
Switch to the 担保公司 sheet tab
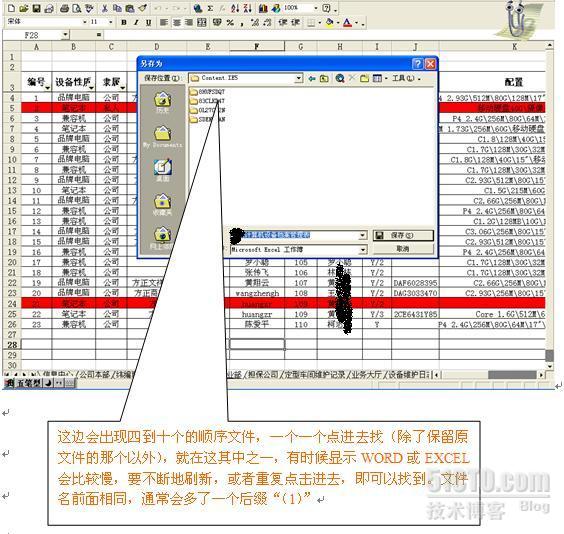[x=263, y=375]
